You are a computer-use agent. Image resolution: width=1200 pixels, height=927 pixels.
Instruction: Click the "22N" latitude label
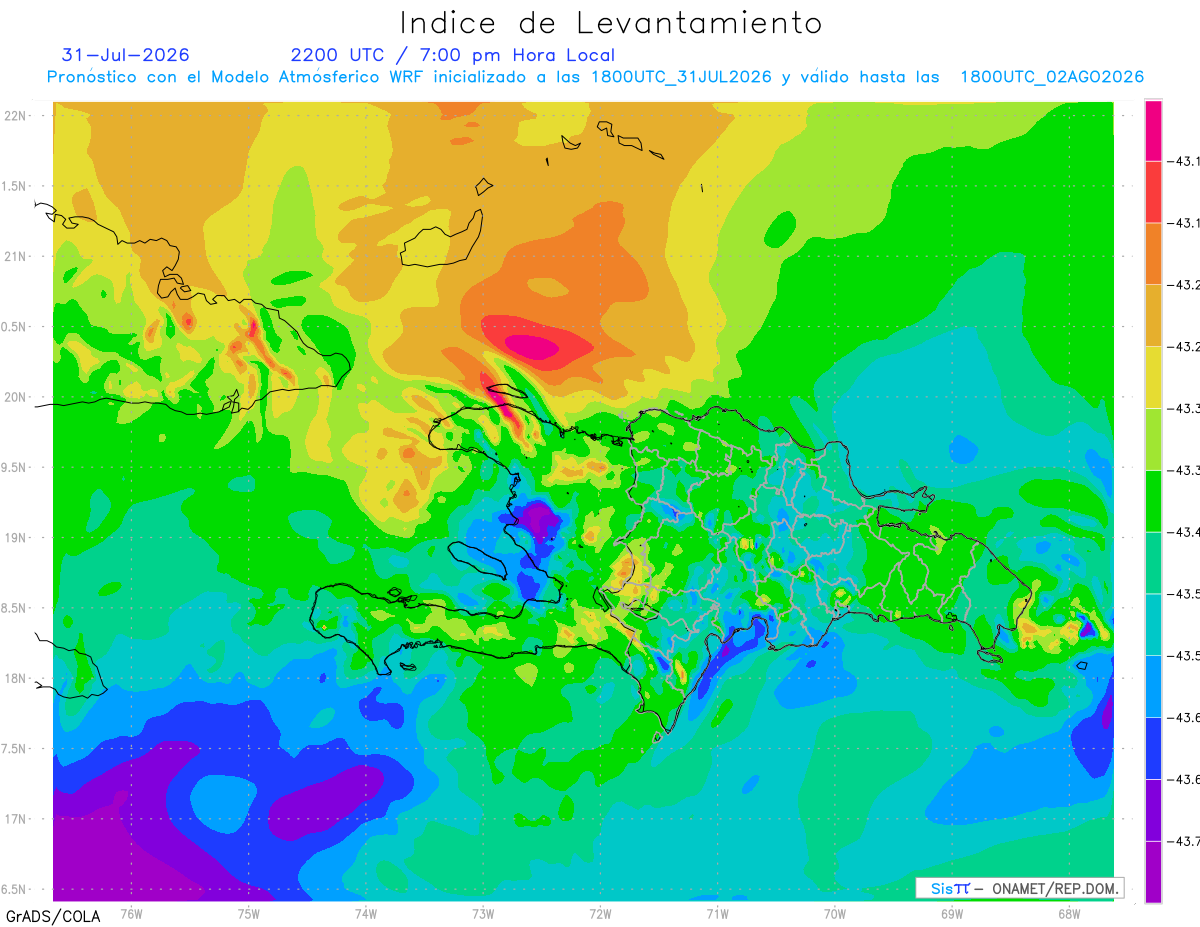[17, 116]
